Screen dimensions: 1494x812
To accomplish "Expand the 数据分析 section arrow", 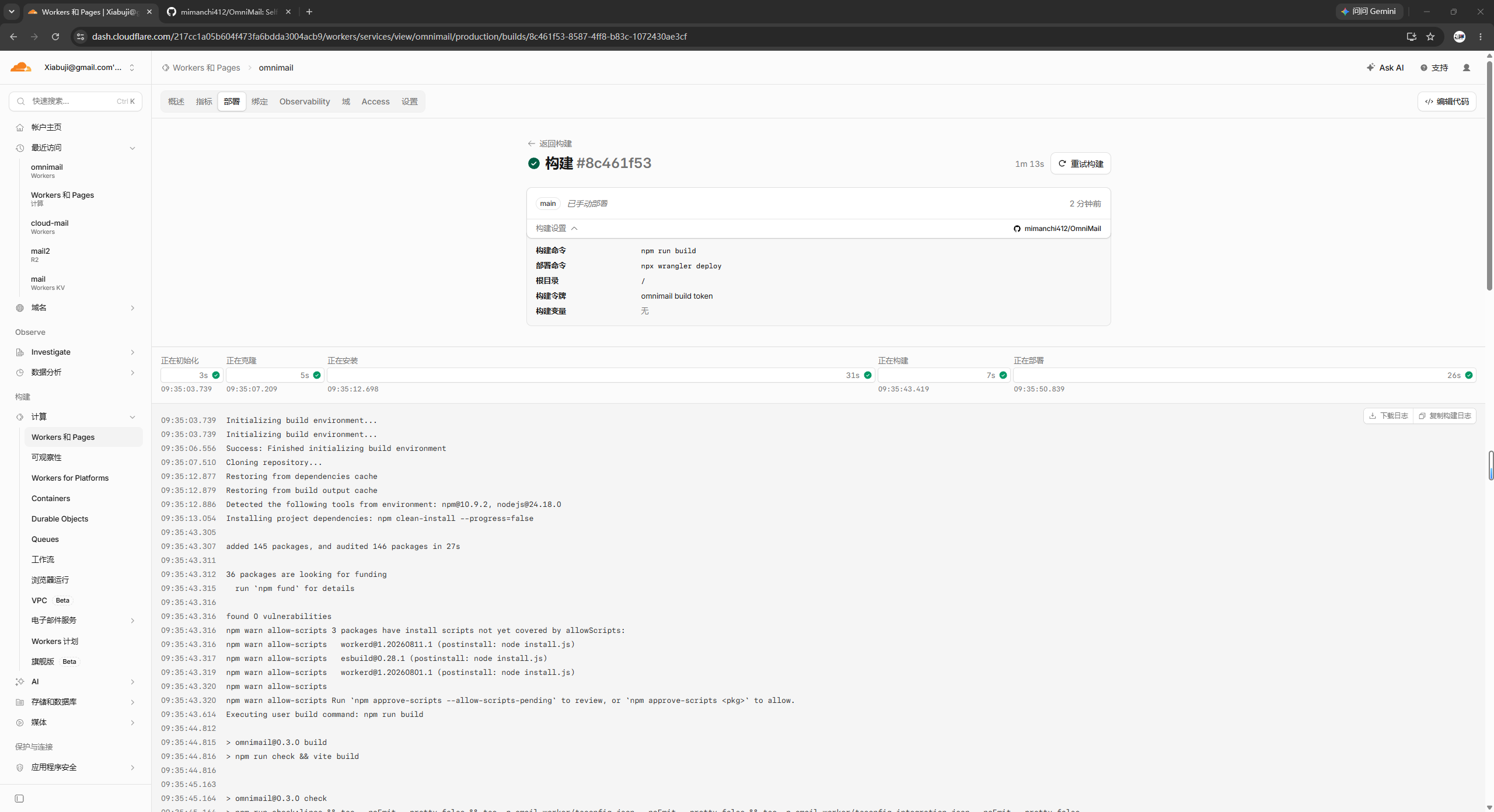I will [132, 373].
